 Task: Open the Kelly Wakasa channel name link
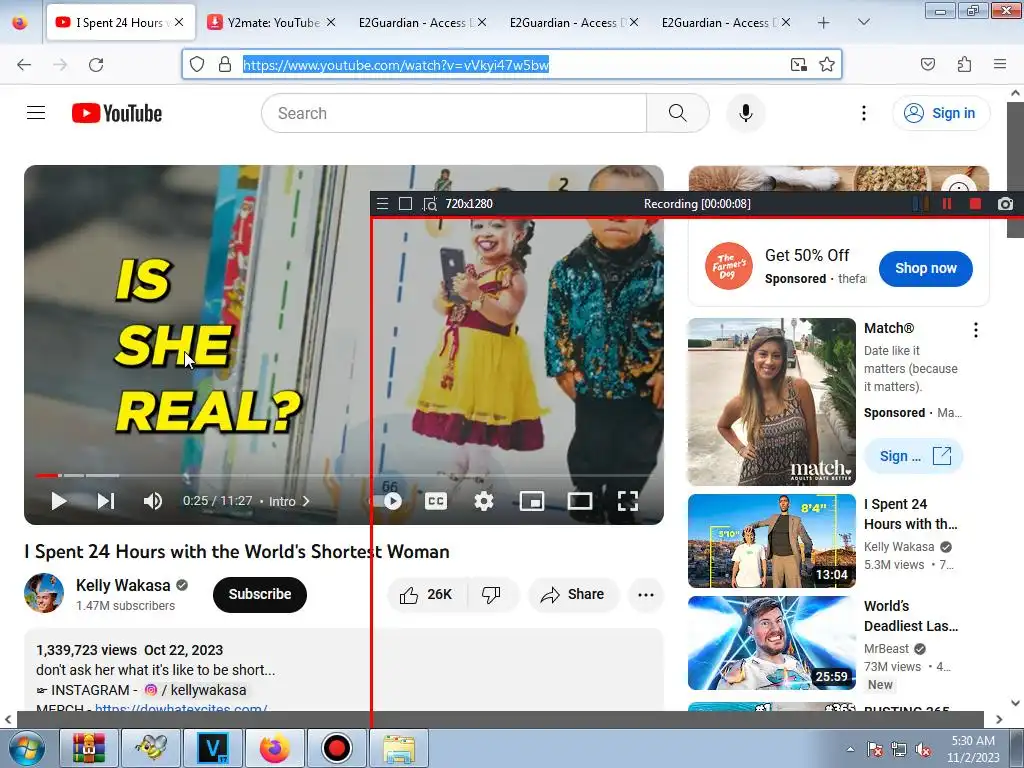point(123,585)
